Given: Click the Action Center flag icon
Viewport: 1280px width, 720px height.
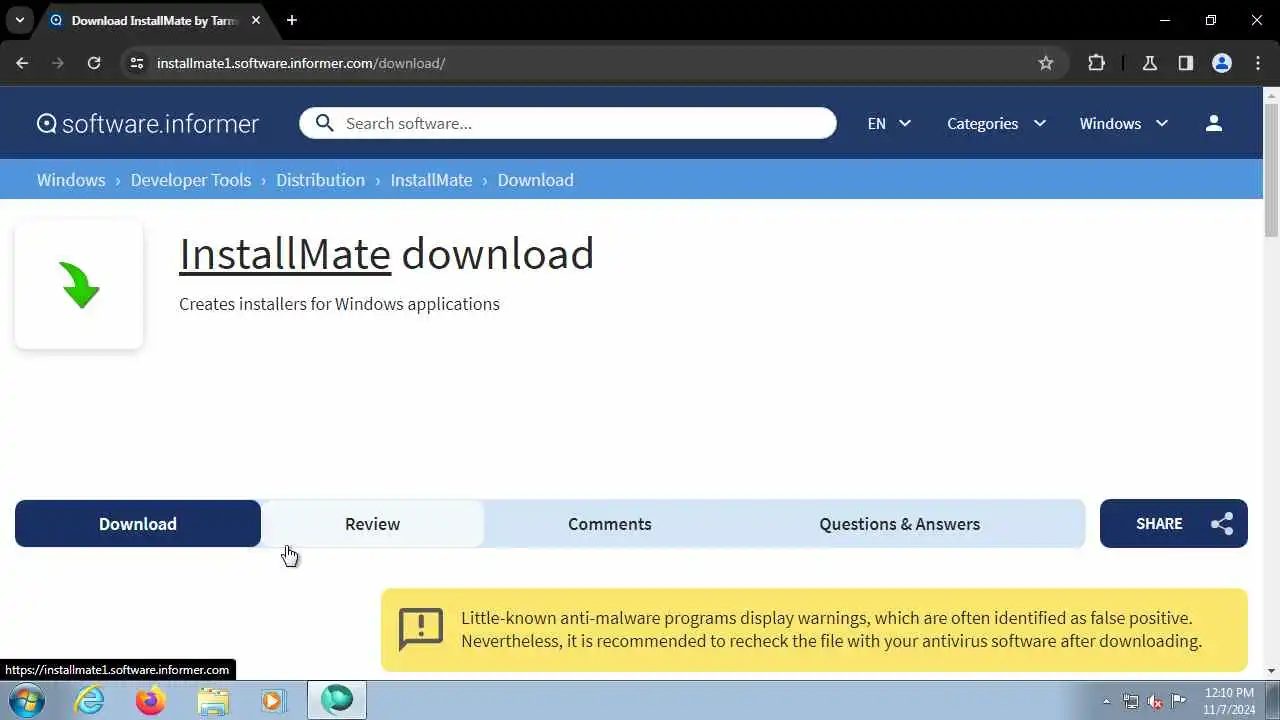Looking at the screenshot, I should 1179,701.
